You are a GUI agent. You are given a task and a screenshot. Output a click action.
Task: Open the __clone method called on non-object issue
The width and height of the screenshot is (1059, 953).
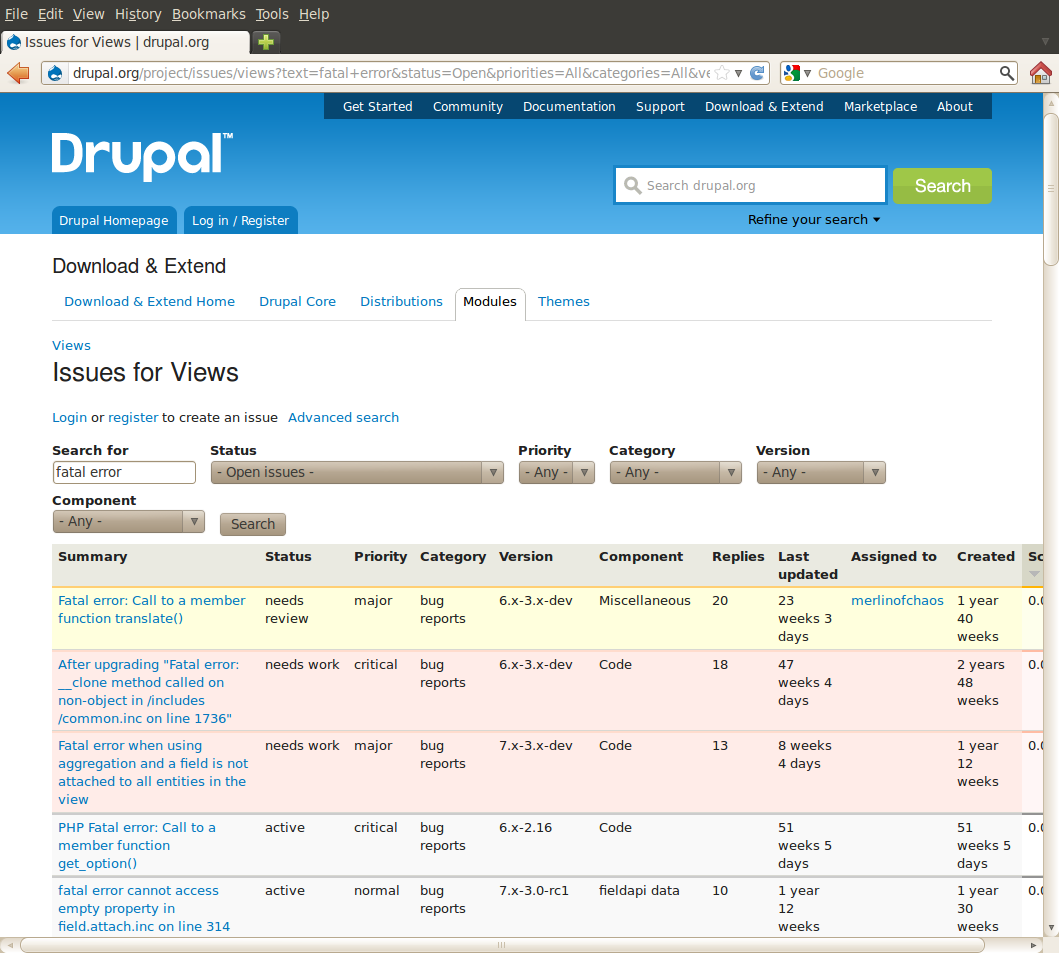click(x=149, y=691)
